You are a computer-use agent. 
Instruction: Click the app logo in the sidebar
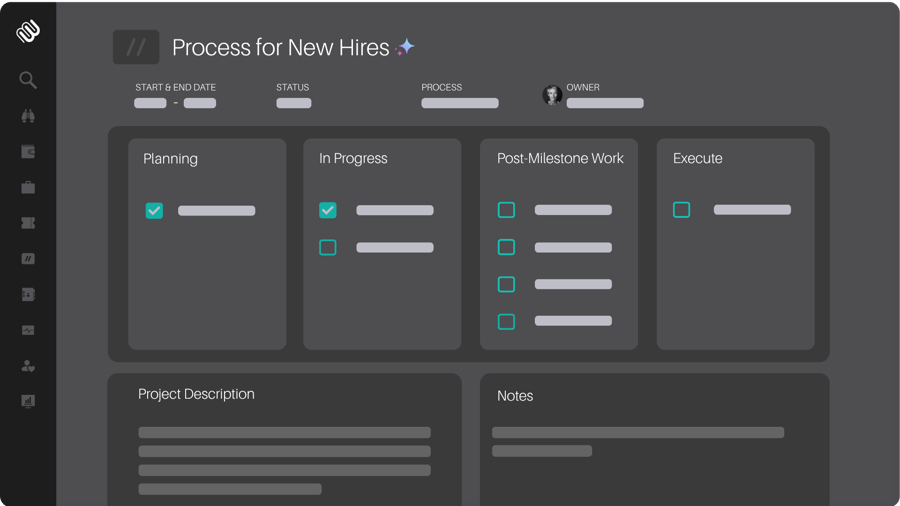click(28, 31)
